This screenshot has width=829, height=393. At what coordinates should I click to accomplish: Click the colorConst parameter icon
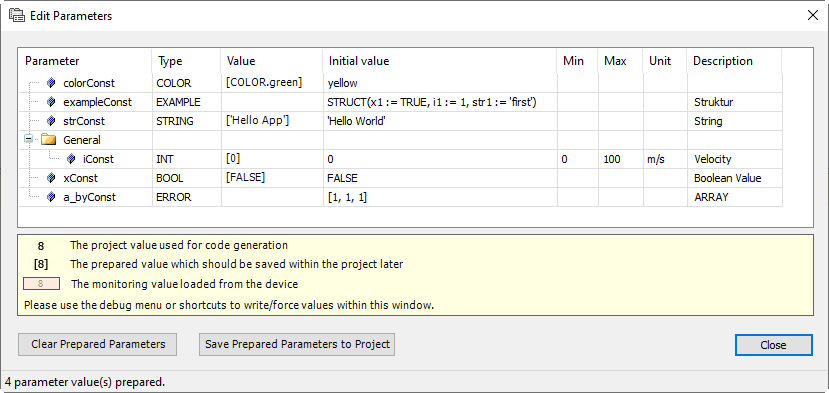tap(51, 83)
